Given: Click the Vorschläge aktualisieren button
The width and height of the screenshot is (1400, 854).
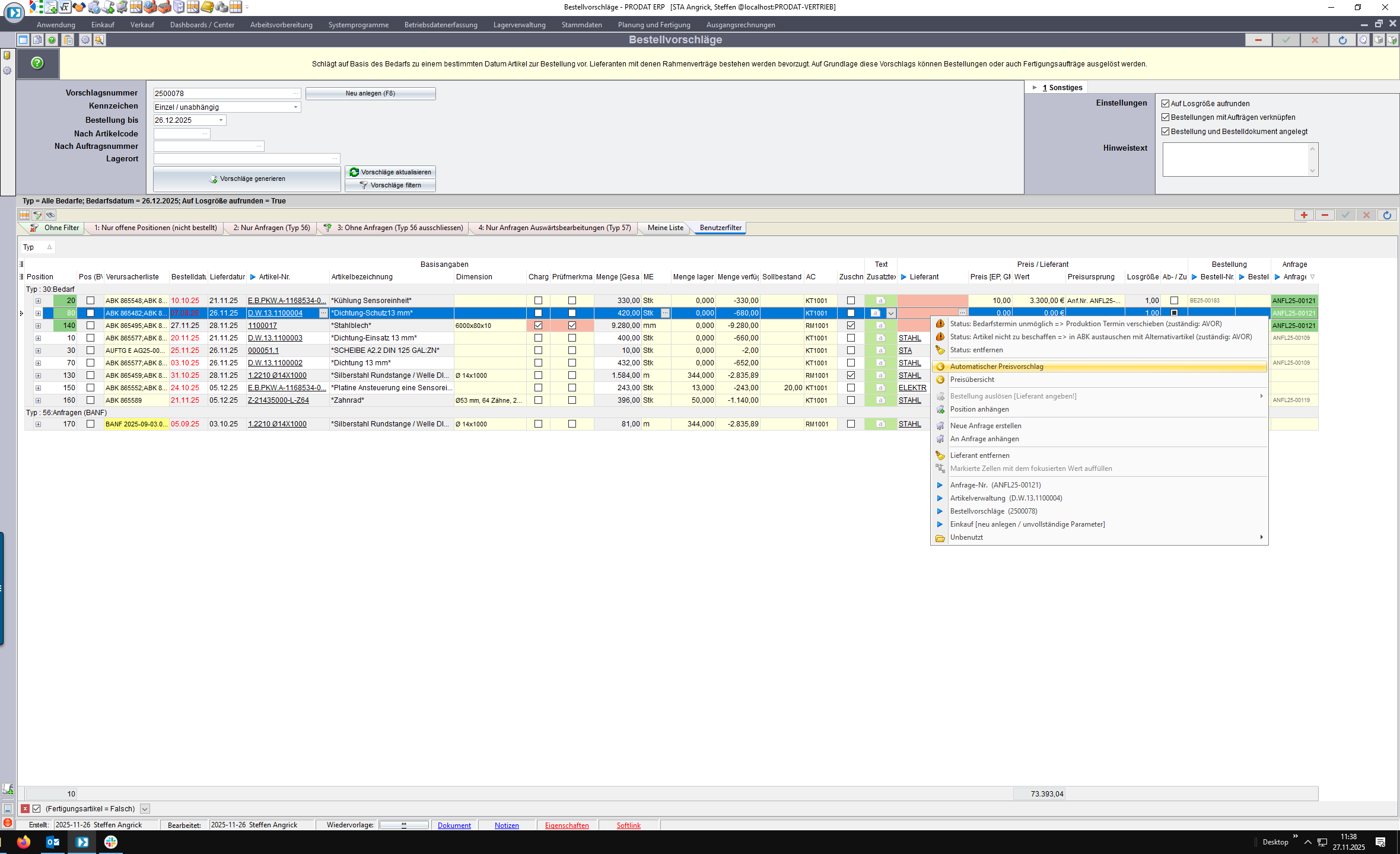Looking at the screenshot, I should coord(390,172).
